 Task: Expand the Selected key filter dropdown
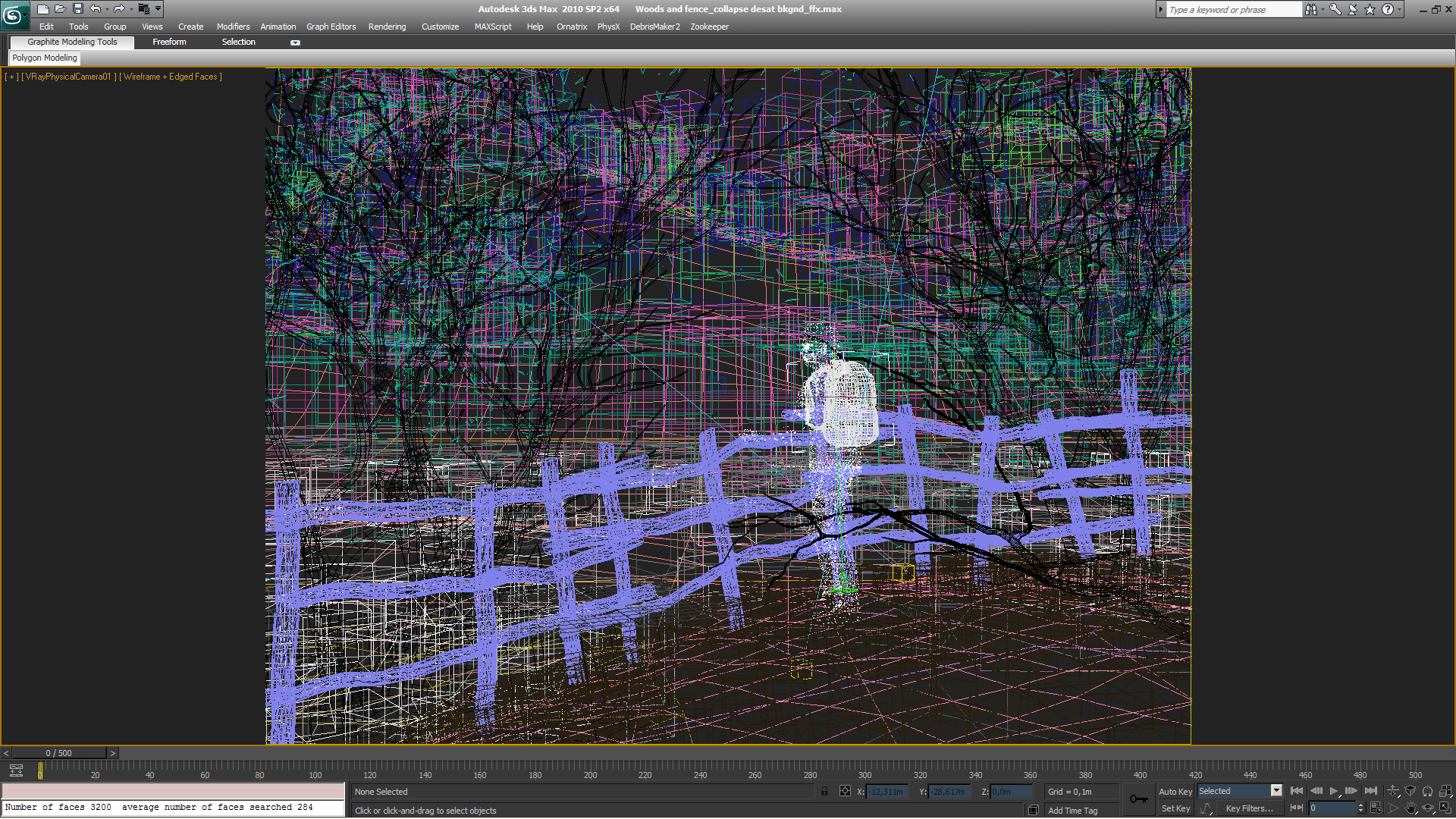point(1276,791)
